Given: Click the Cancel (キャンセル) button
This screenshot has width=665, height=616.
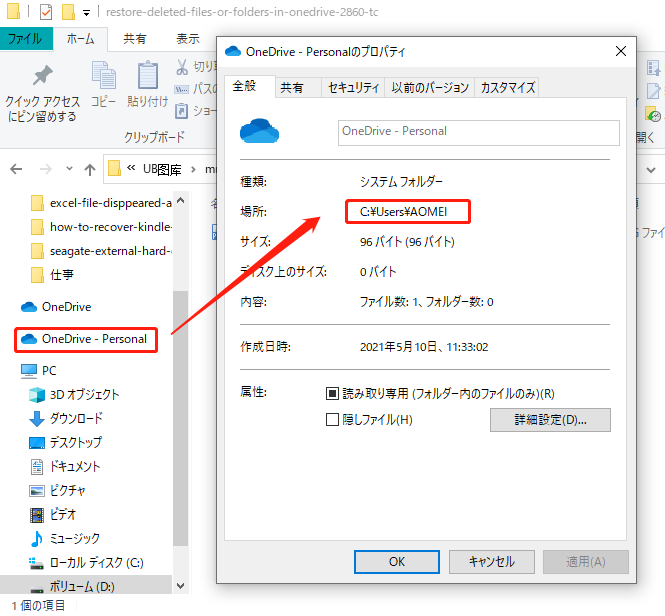Looking at the screenshot, I should click(492, 562).
